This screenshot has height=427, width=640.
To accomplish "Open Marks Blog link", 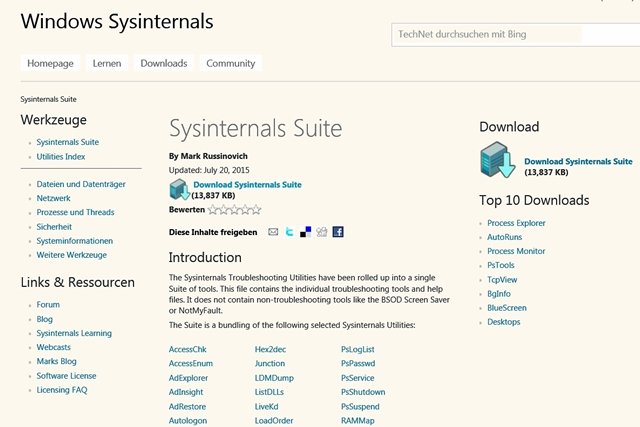I will click(56, 361).
